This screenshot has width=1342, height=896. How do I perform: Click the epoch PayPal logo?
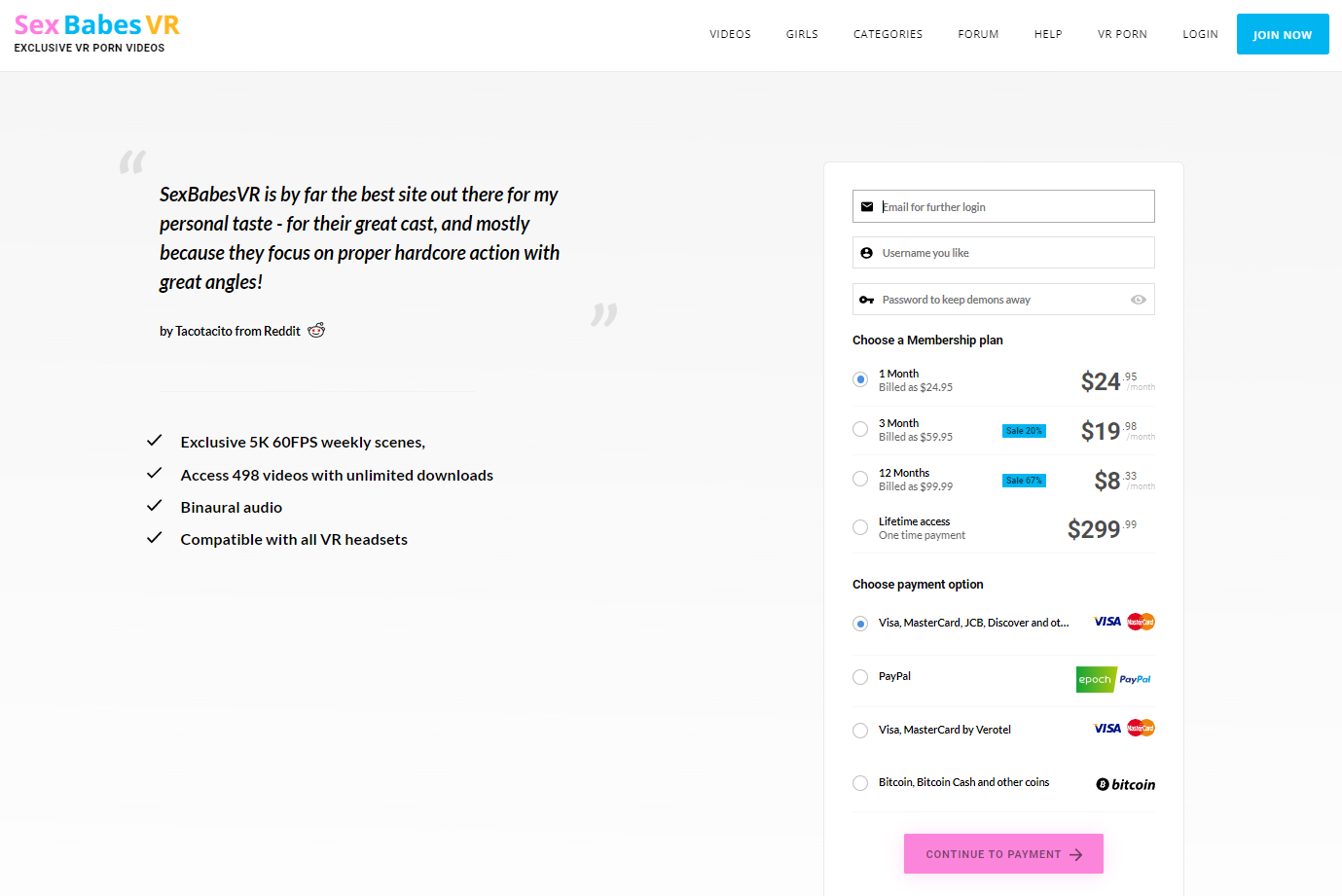click(x=1114, y=679)
